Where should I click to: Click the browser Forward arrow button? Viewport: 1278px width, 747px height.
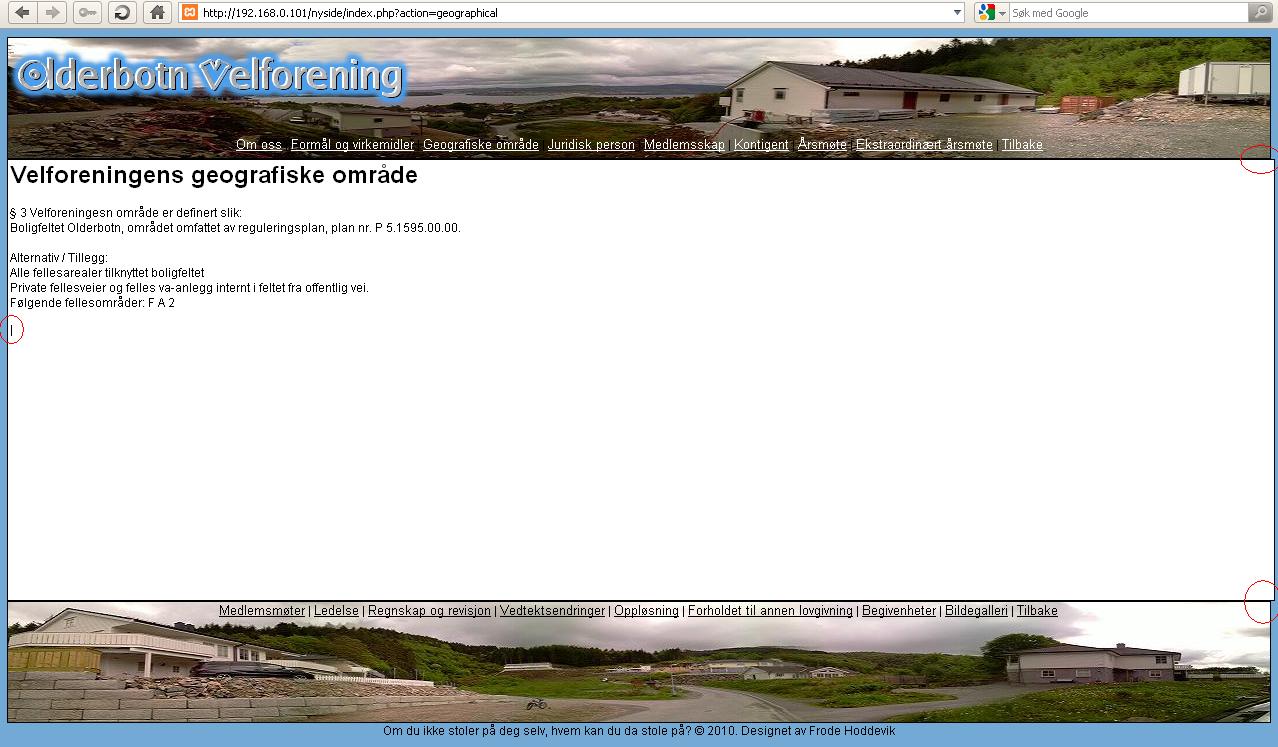click(53, 13)
